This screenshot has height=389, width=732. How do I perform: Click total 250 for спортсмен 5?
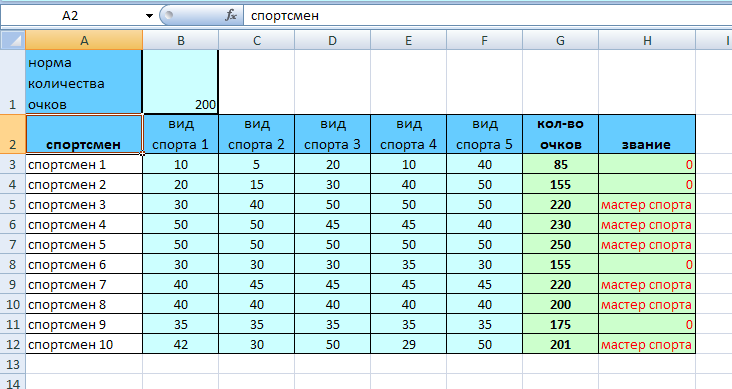point(560,244)
